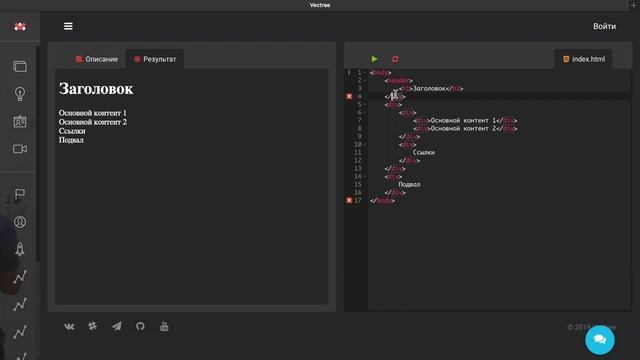Open the third line-chart sidebar icon
The width and height of the screenshot is (640, 360).
[x=20, y=332]
